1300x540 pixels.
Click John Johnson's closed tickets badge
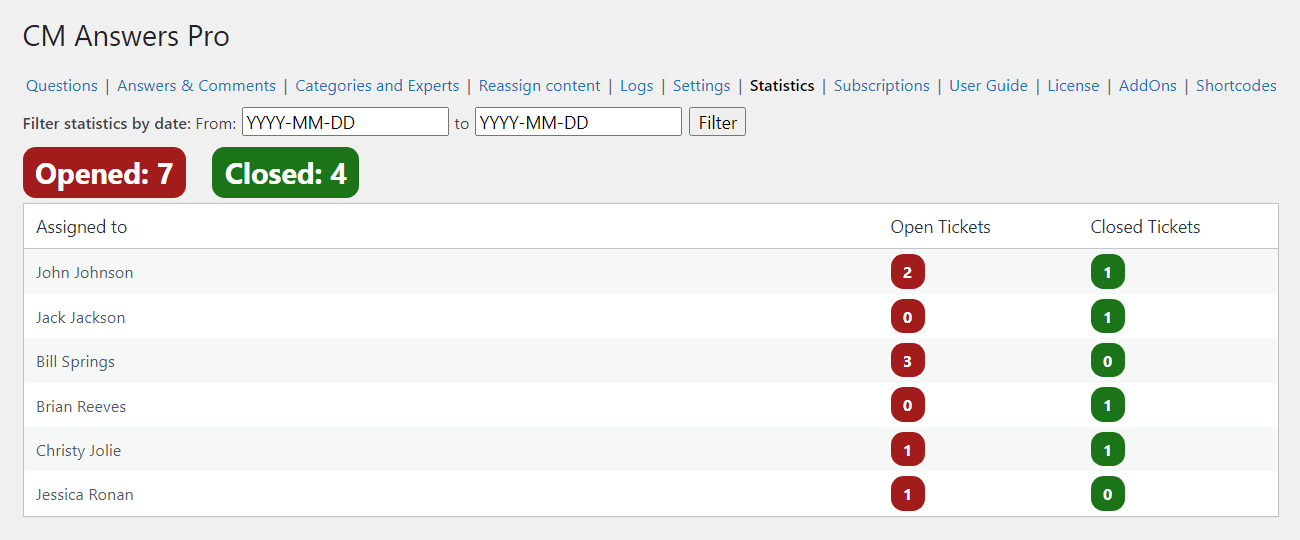1107,272
